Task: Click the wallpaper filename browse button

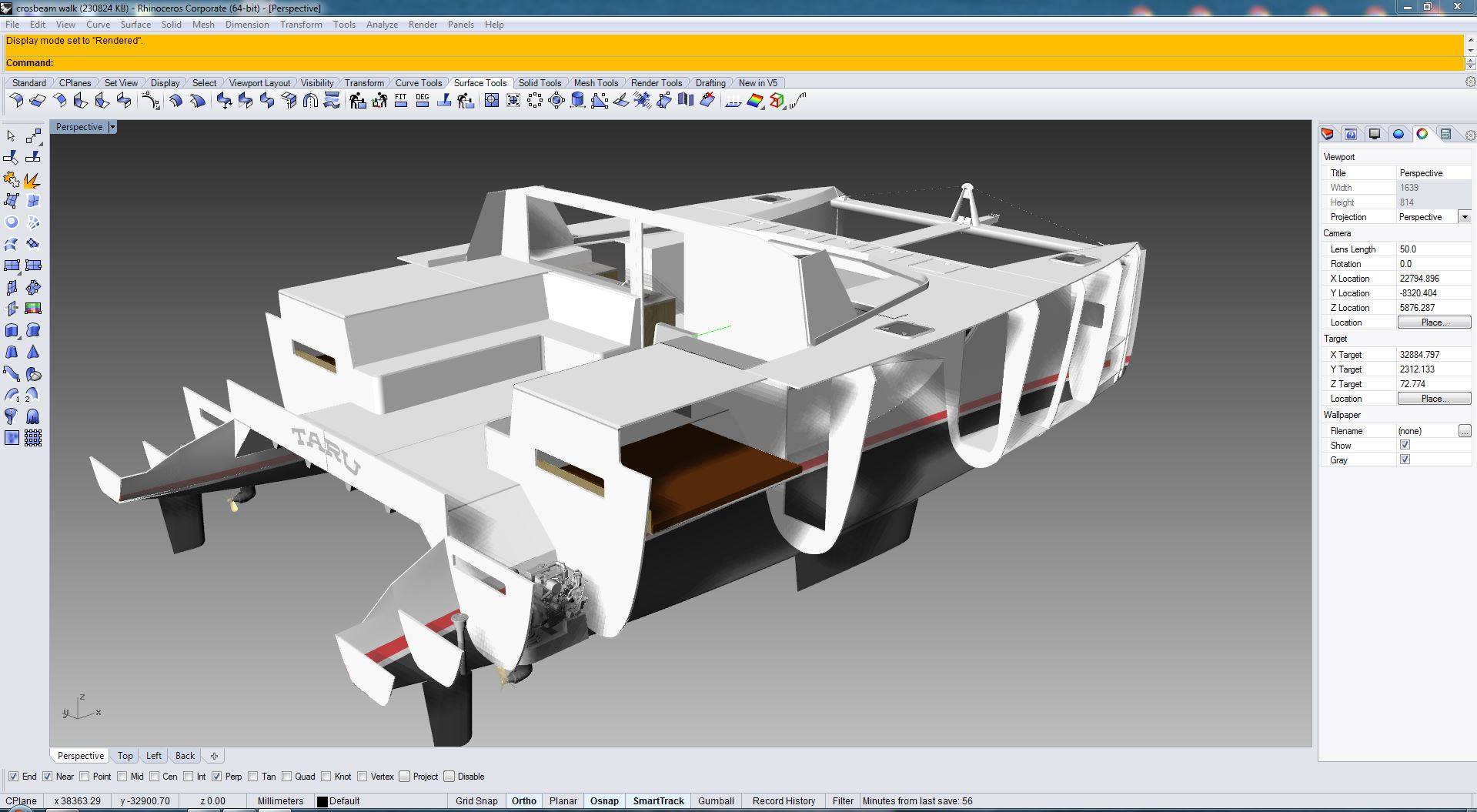Action: [x=1464, y=431]
